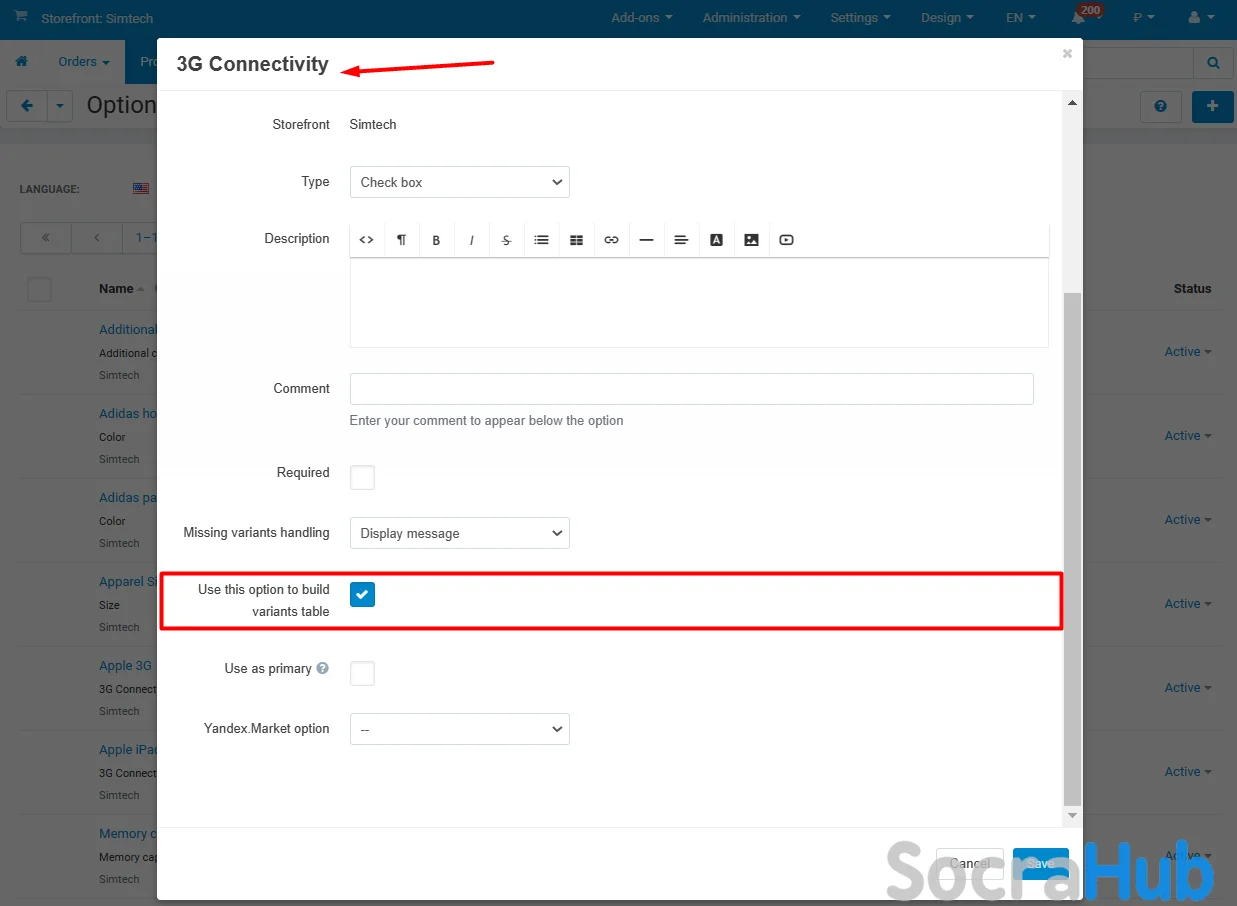Insert a bullet list in description editor
Image resolution: width=1237 pixels, height=906 pixels.
point(541,240)
